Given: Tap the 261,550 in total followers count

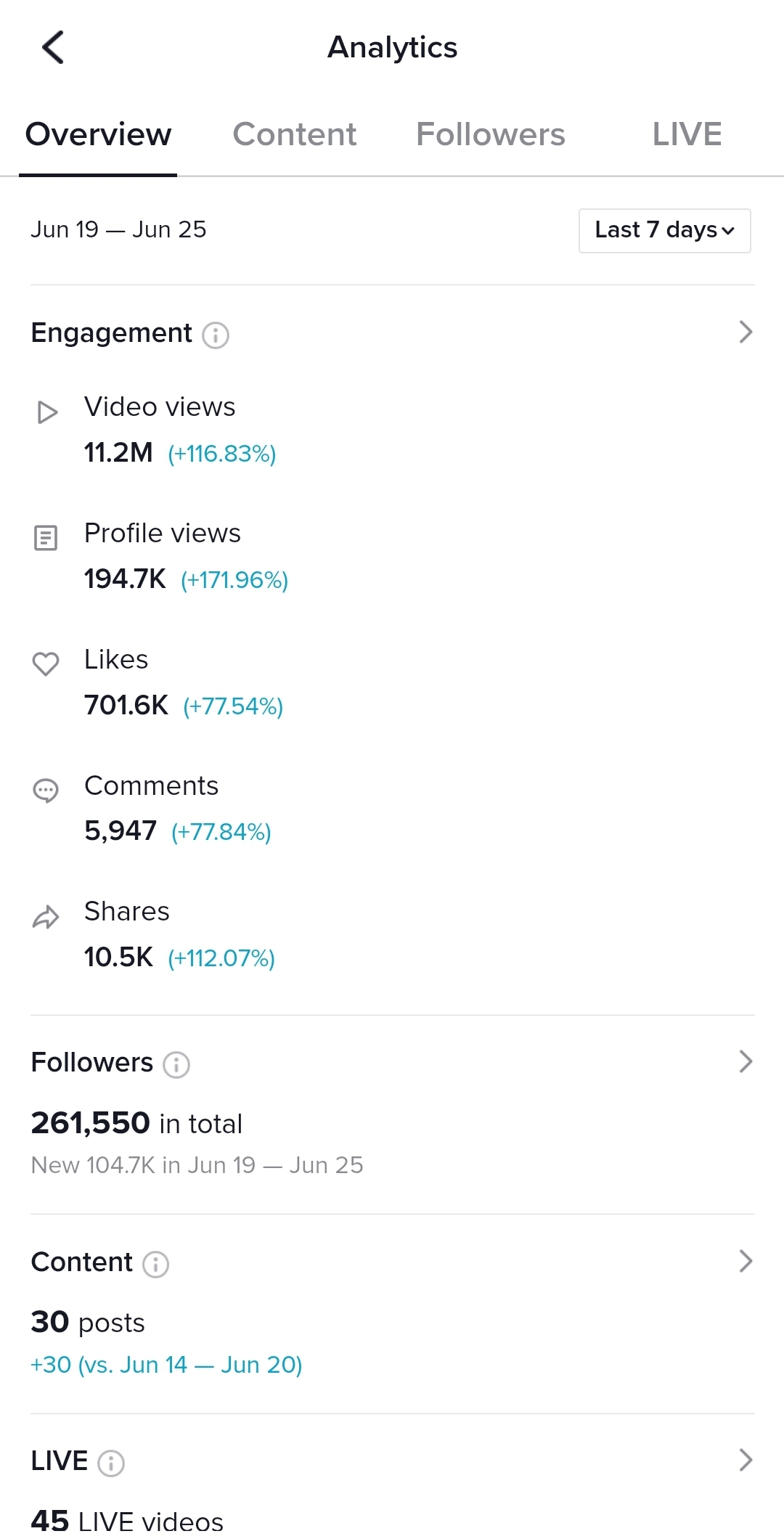Looking at the screenshot, I should 136,1123.
